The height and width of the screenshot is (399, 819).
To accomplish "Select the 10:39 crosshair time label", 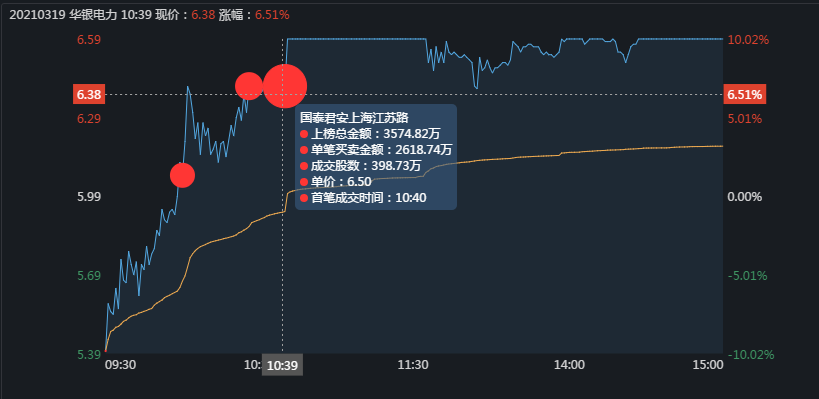I will [282, 366].
